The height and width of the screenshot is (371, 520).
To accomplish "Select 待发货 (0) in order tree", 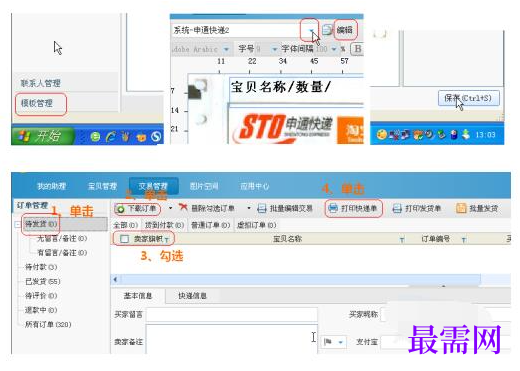I will click(41, 224).
